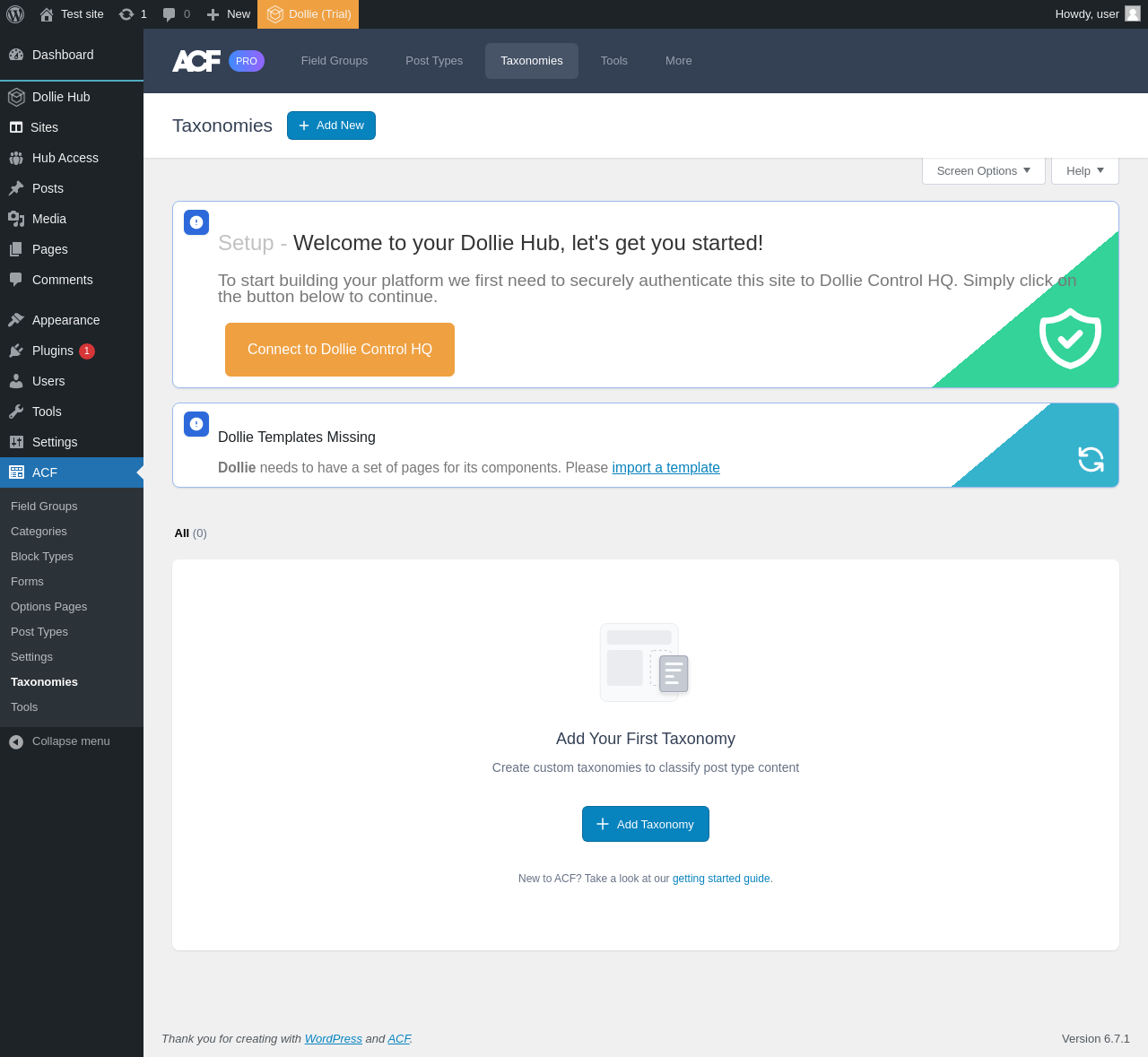Click the shield checkmark icon in Setup notice
Screen dimensions: 1148x1057
(x=1070, y=338)
